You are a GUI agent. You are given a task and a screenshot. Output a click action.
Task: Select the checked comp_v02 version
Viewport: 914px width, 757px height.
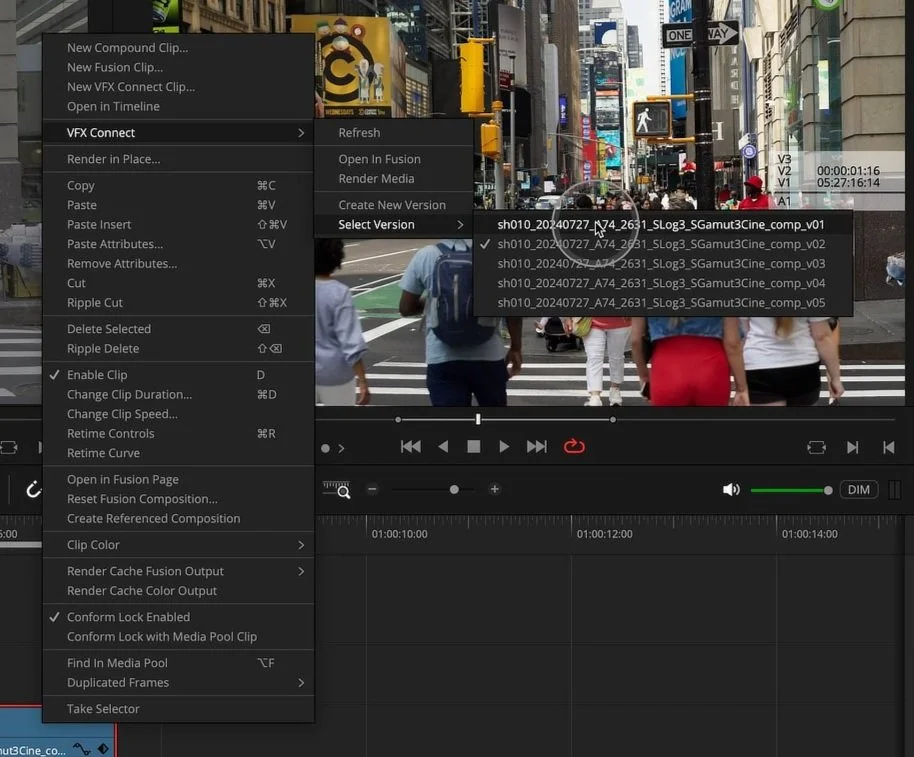tap(660, 244)
